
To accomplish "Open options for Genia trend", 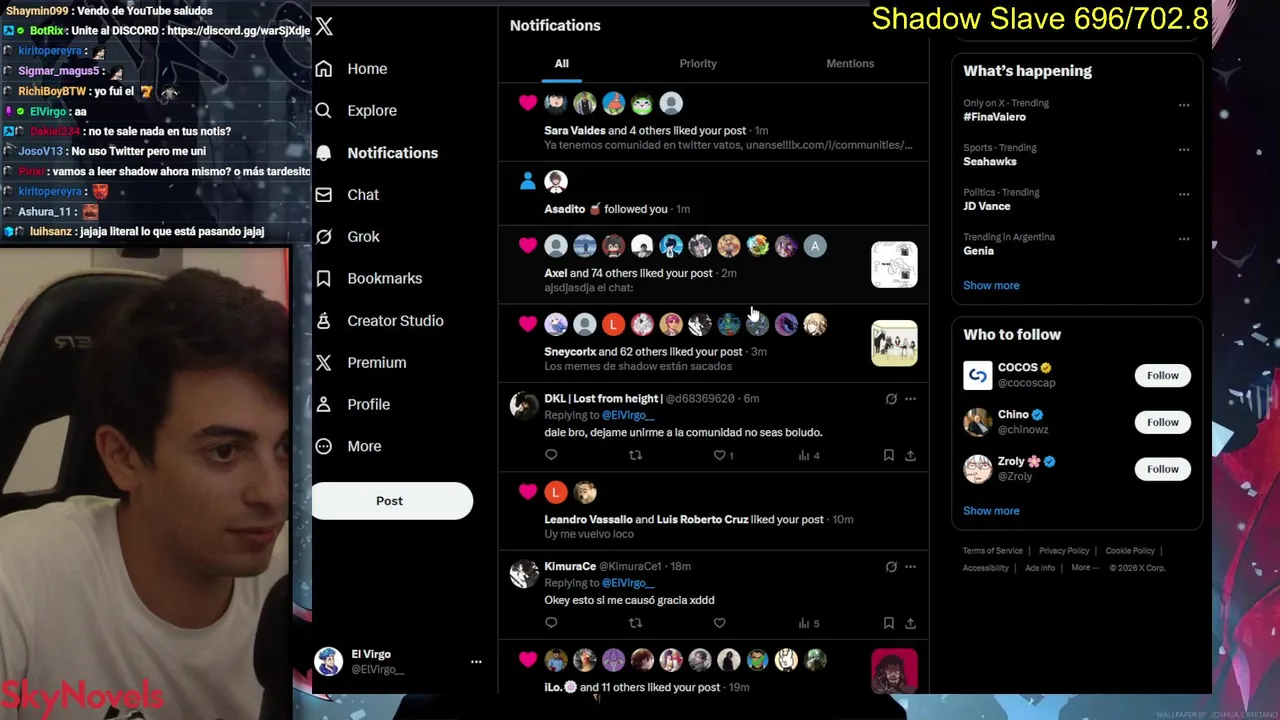I will [x=1184, y=239].
